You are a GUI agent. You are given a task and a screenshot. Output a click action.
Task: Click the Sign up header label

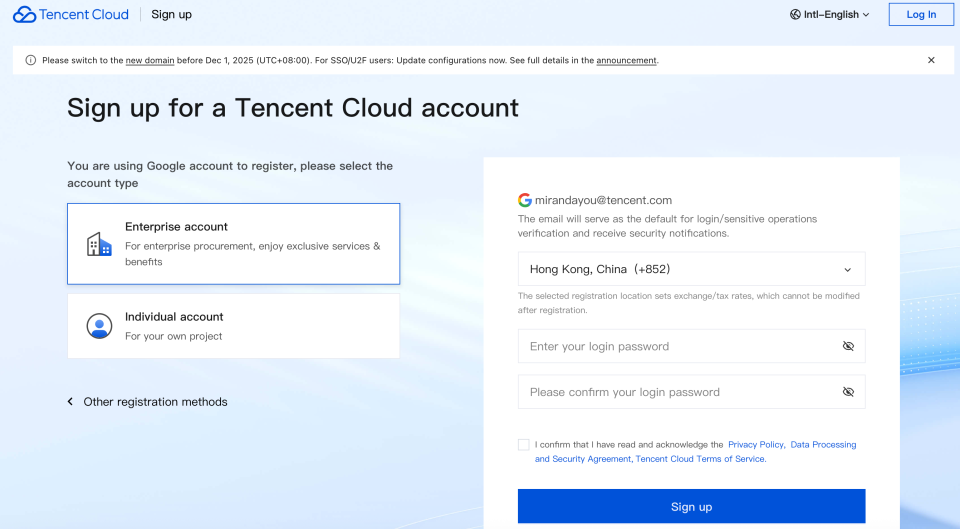coord(171,15)
